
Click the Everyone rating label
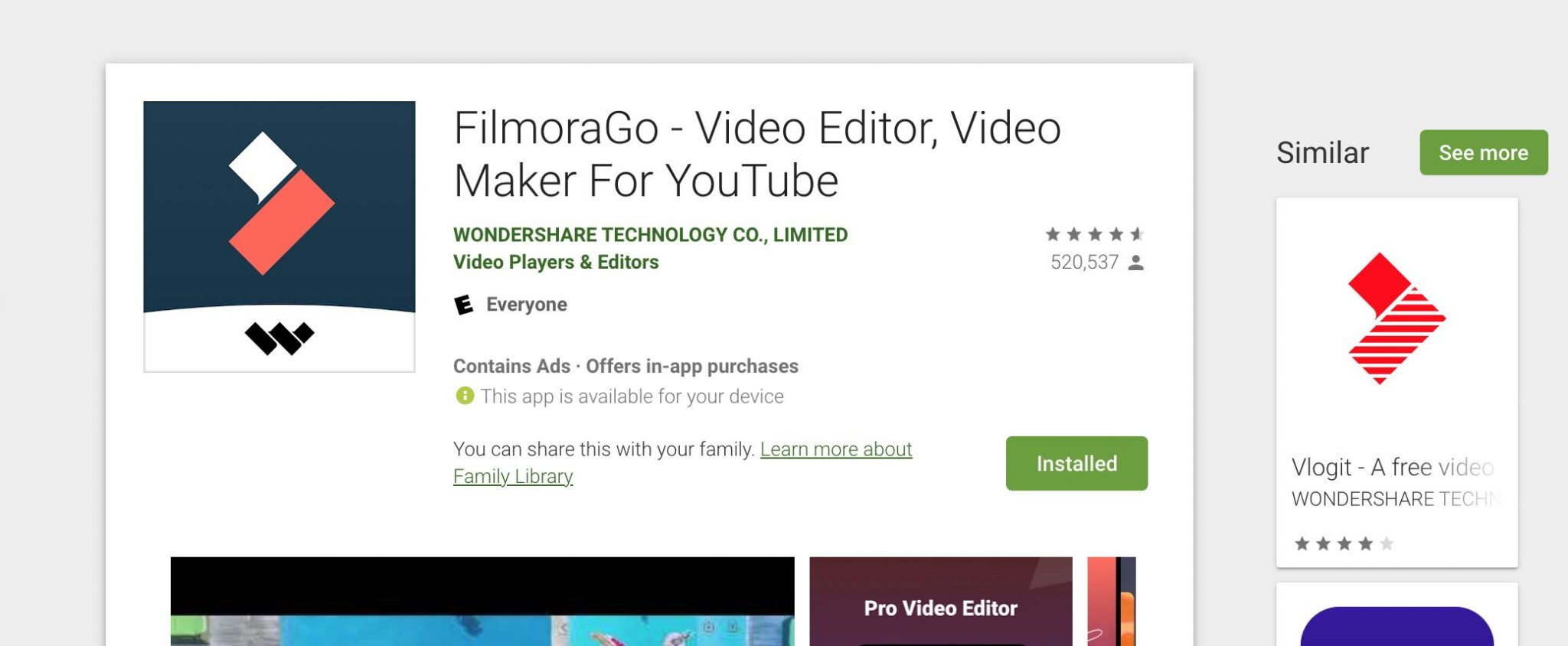(x=527, y=305)
